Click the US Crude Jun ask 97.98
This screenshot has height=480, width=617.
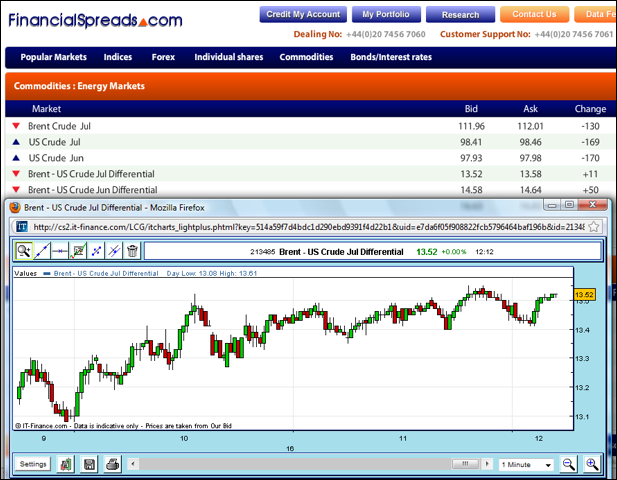tap(530, 158)
